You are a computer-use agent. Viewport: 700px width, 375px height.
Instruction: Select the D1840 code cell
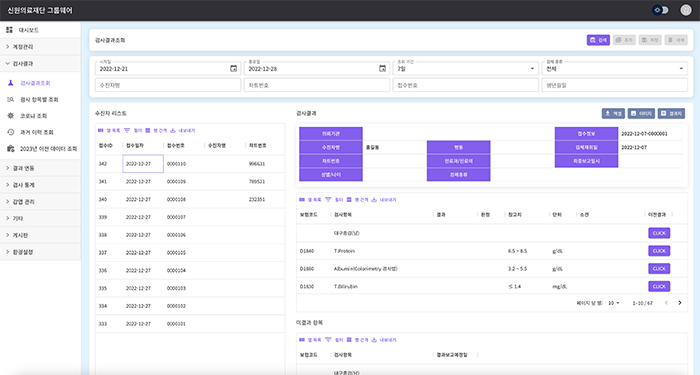tap(313, 251)
